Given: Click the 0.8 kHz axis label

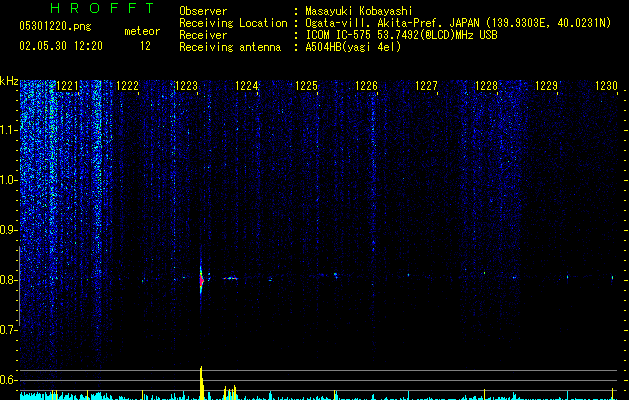Looking at the screenshot, I should coord(8,280).
